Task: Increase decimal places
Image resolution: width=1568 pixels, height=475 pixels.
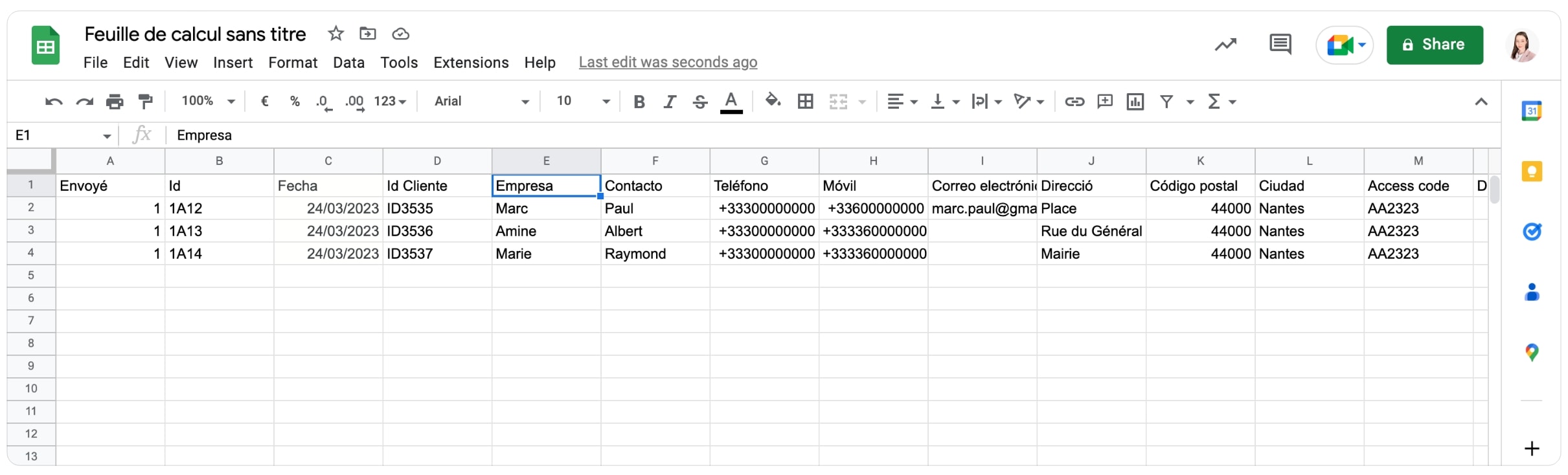Action: (x=354, y=102)
